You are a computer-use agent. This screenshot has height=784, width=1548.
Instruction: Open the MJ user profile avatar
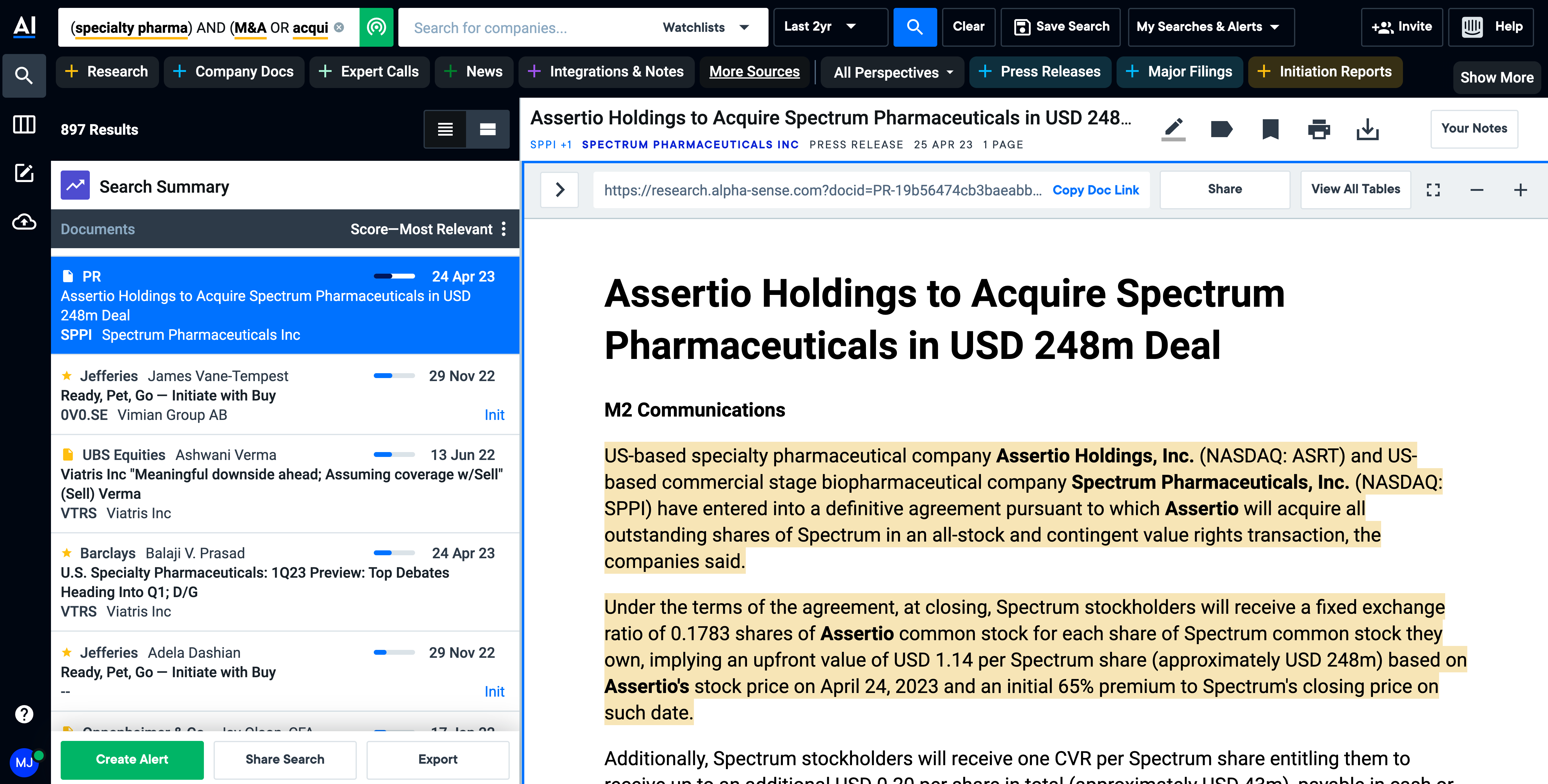pos(24,762)
